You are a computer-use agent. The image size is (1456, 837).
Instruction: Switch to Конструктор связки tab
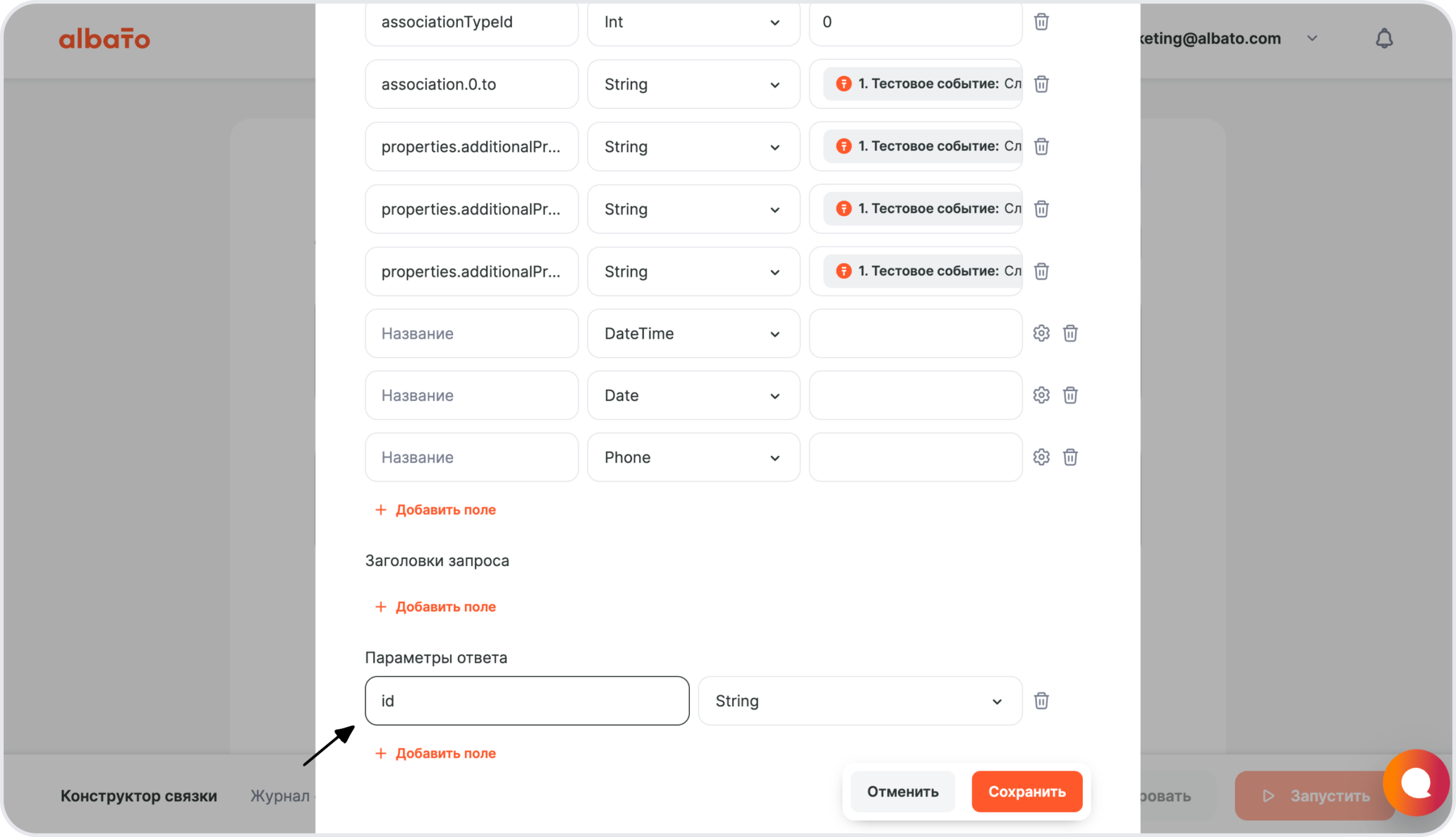[x=138, y=795]
